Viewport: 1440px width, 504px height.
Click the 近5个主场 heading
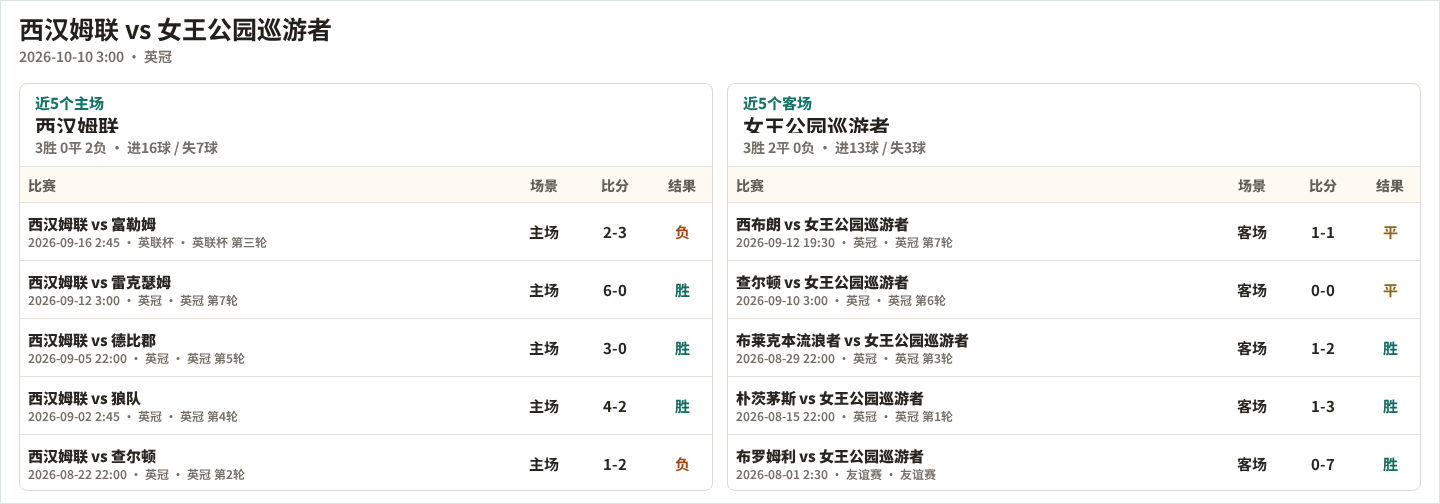coord(69,103)
